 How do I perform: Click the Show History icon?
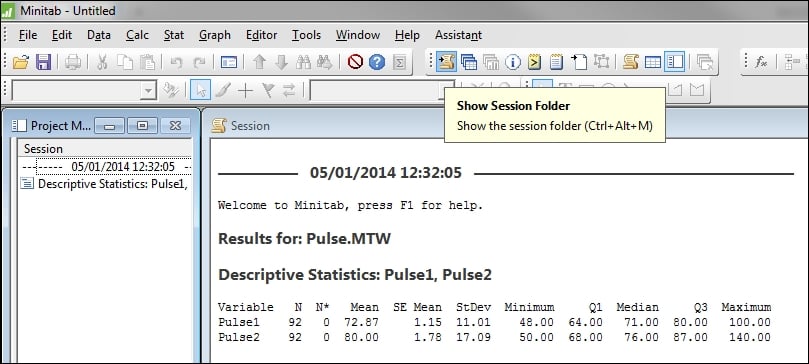(535, 62)
